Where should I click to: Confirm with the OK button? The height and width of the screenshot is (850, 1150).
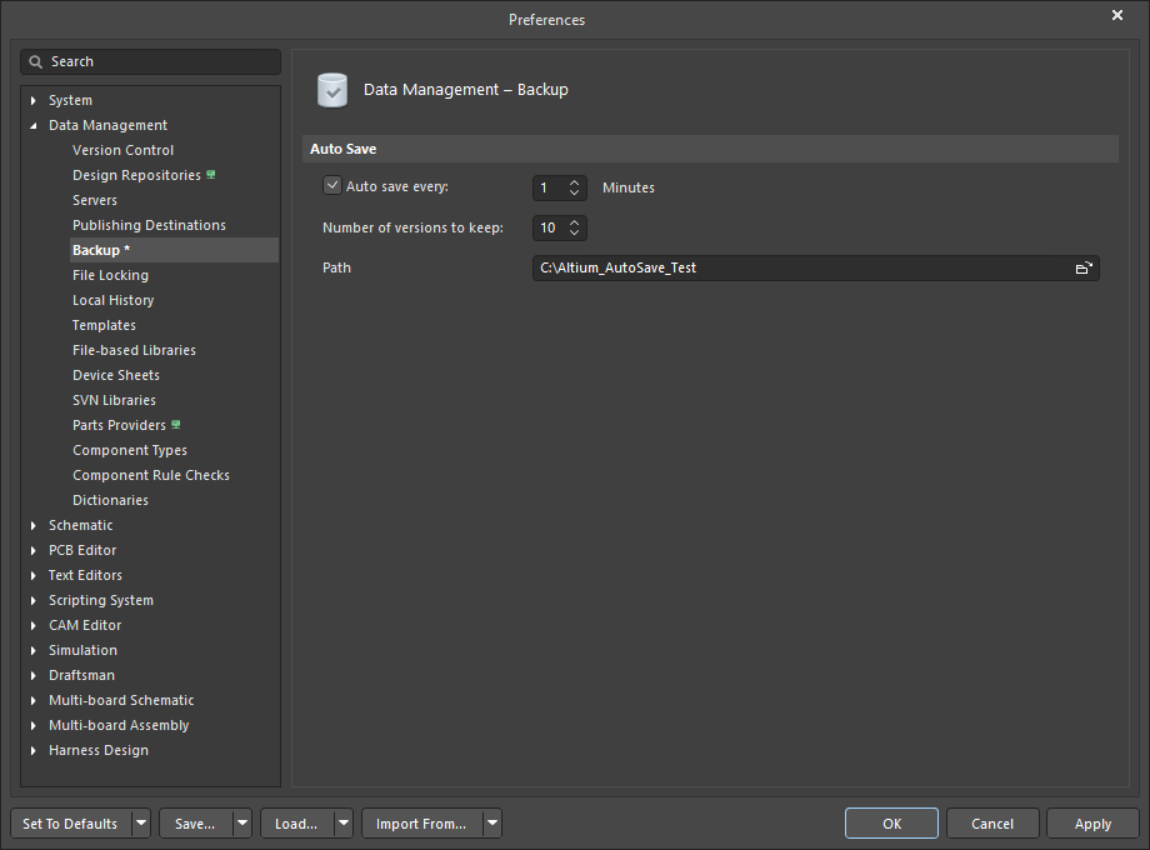point(892,824)
